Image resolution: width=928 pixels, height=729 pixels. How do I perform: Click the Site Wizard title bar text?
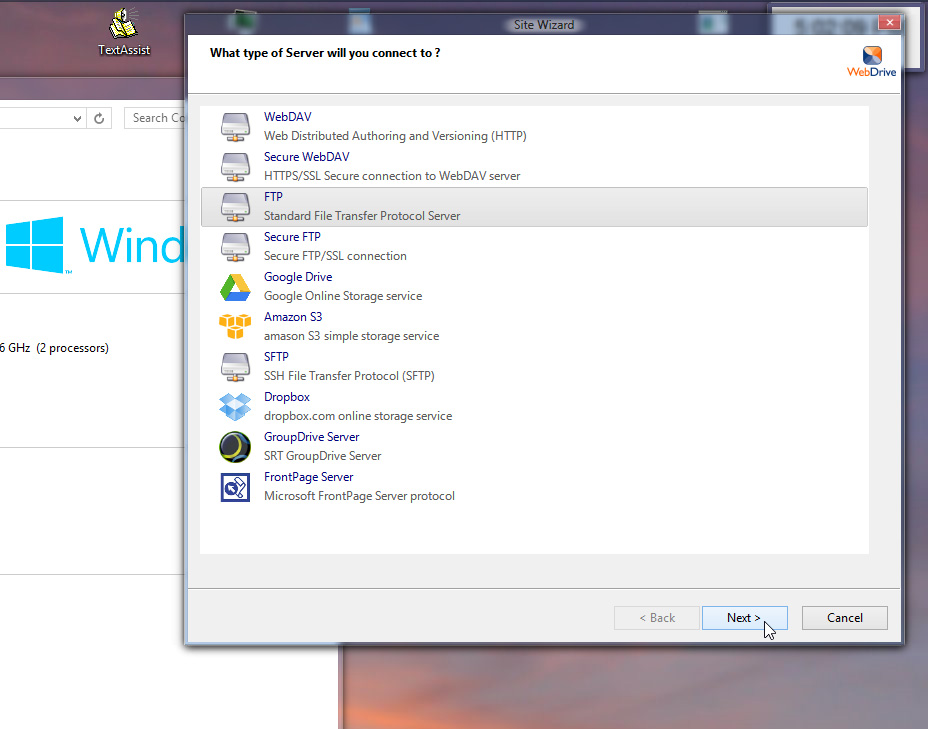pyautogui.click(x=543, y=25)
